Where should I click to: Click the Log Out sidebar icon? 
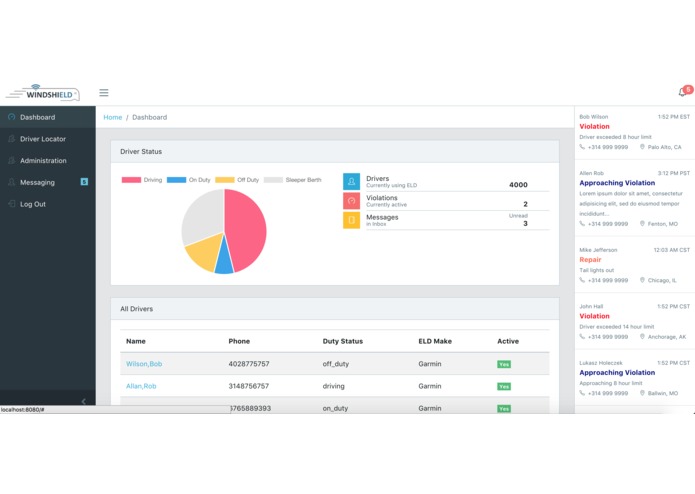12,204
